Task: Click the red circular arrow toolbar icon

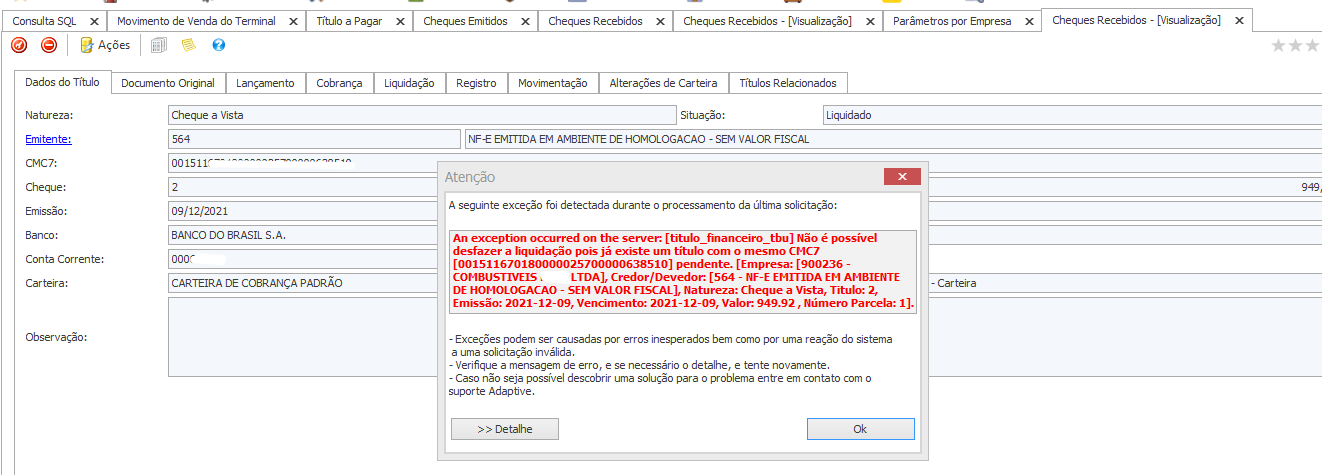Action: pyautogui.click(x=19, y=45)
